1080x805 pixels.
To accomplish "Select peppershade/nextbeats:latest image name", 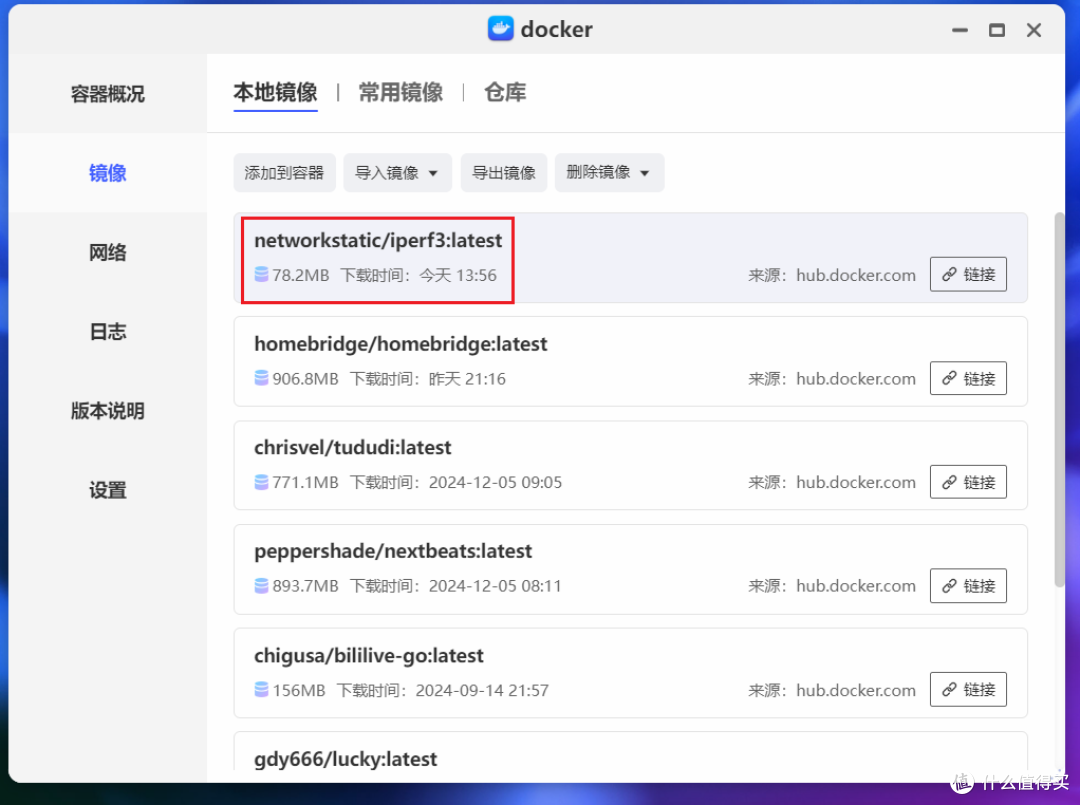I will (x=393, y=551).
